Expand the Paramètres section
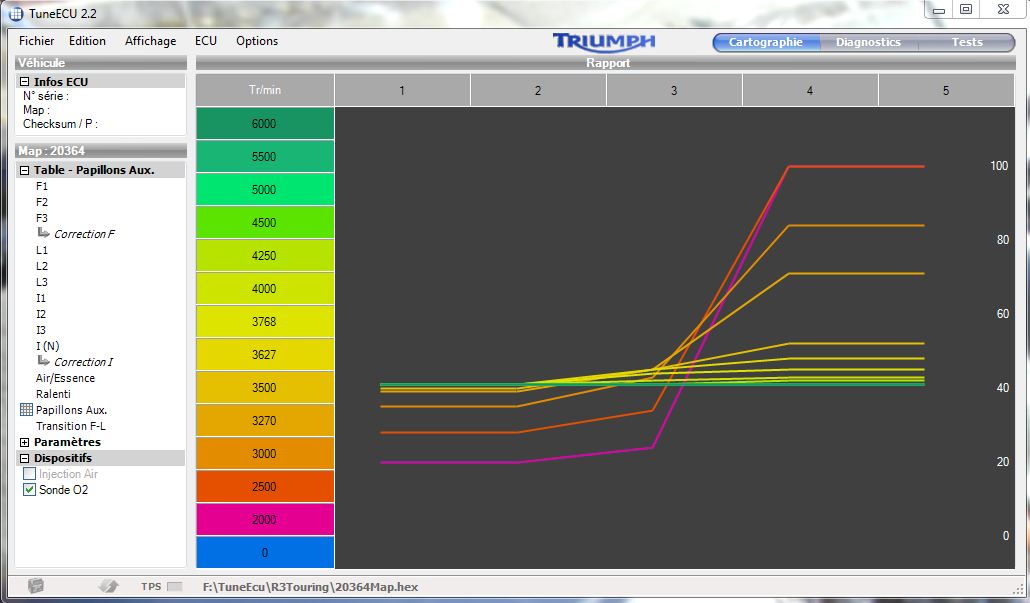Viewport: 1030px width, 603px height. 24,443
